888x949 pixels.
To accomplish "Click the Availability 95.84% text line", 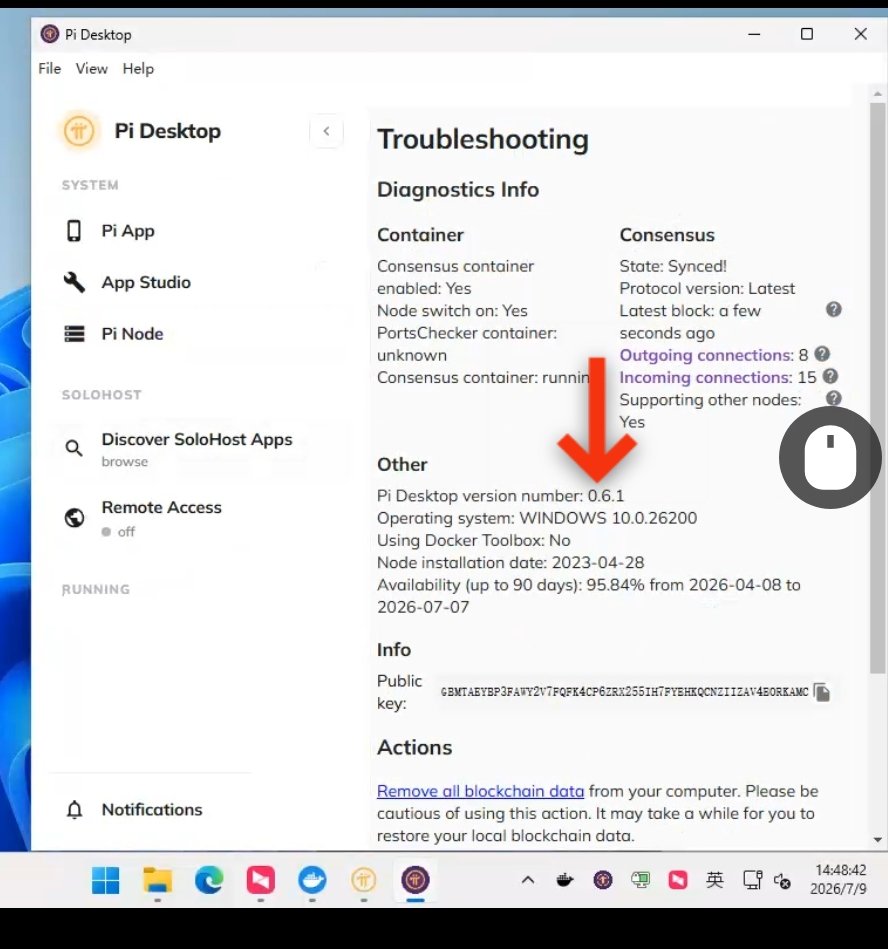I will click(x=588, y=596).
